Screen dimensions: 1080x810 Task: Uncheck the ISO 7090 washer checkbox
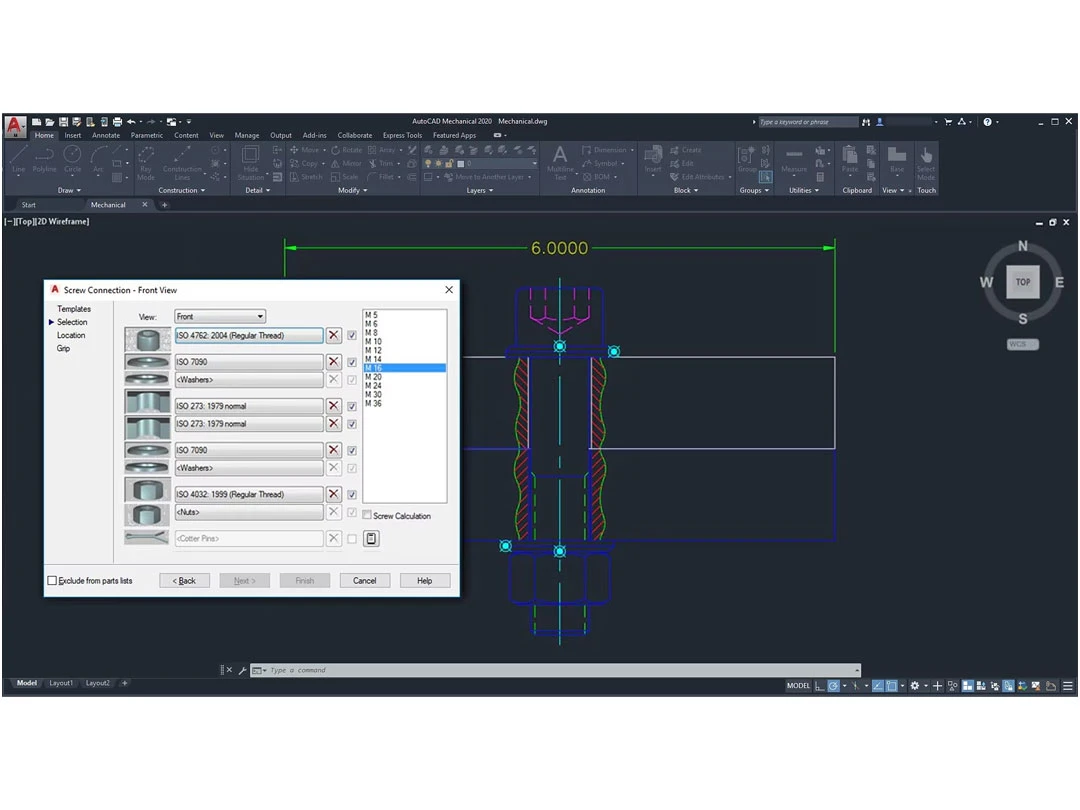click(351, 362)
